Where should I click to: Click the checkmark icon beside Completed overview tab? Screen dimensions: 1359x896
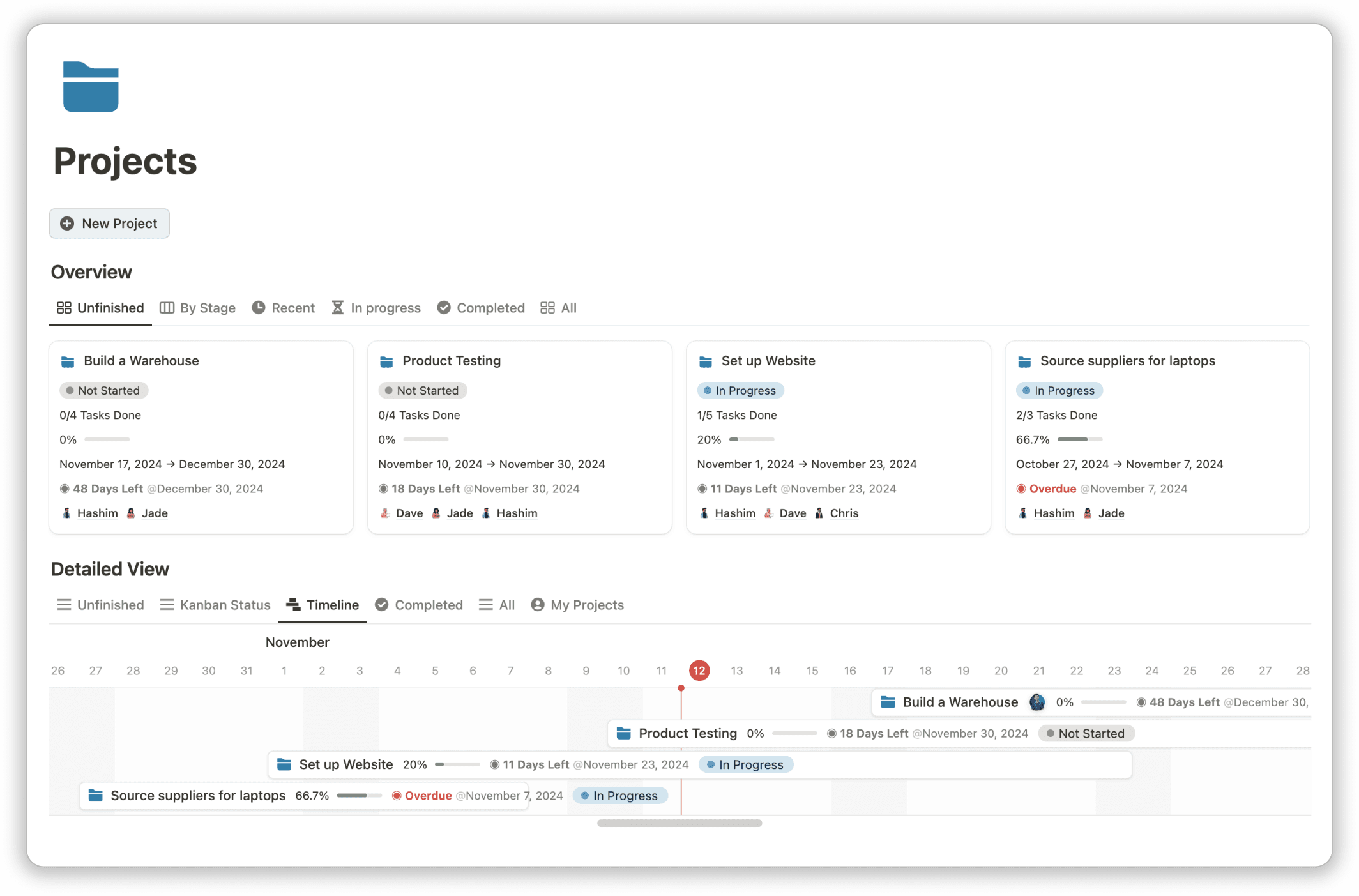pyautogui.click(x=444, y=307)
